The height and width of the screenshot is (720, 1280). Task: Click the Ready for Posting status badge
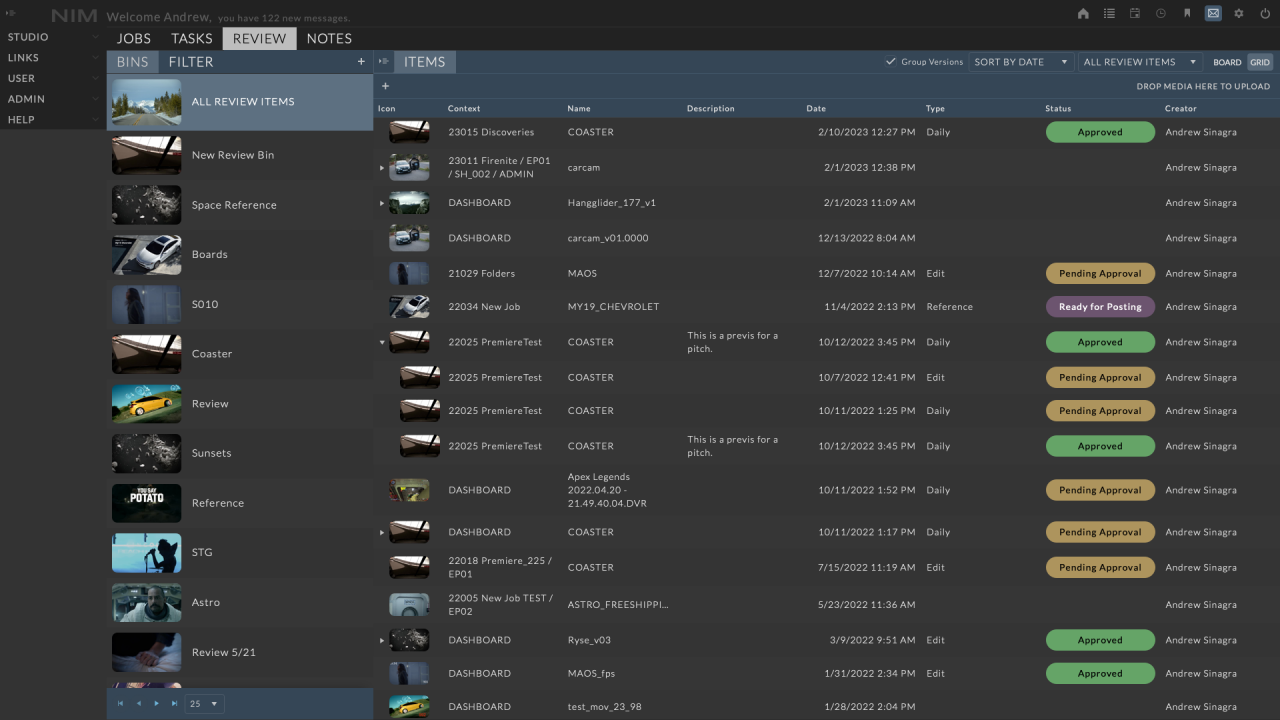point(1100,307)
